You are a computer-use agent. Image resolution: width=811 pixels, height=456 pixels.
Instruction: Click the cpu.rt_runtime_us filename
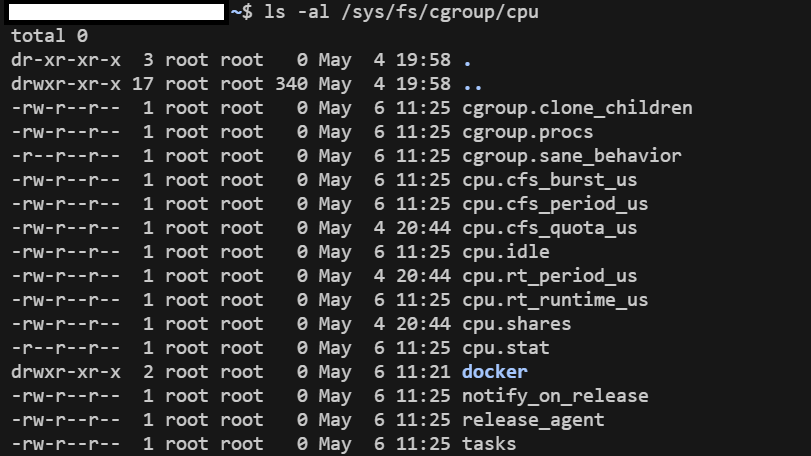(x=555, y=300)
